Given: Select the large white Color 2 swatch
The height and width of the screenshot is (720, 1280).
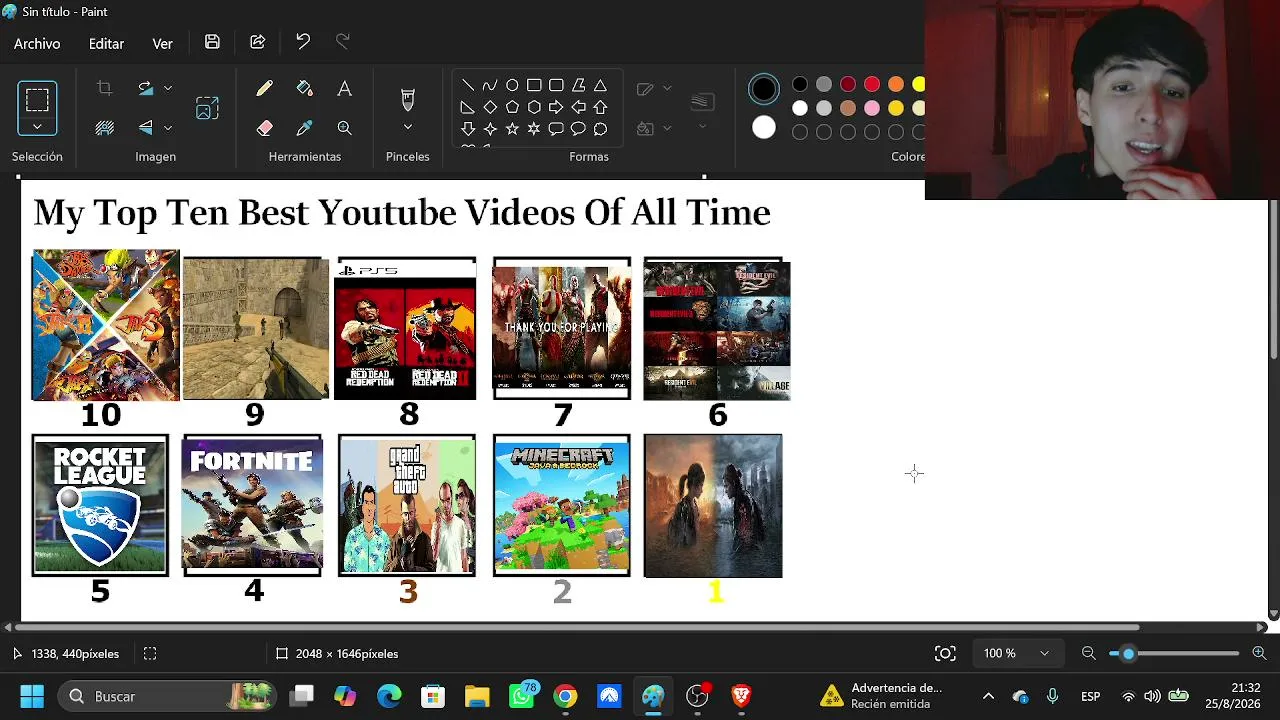Looking at the screenshot, I should click(x=763, y=127).
